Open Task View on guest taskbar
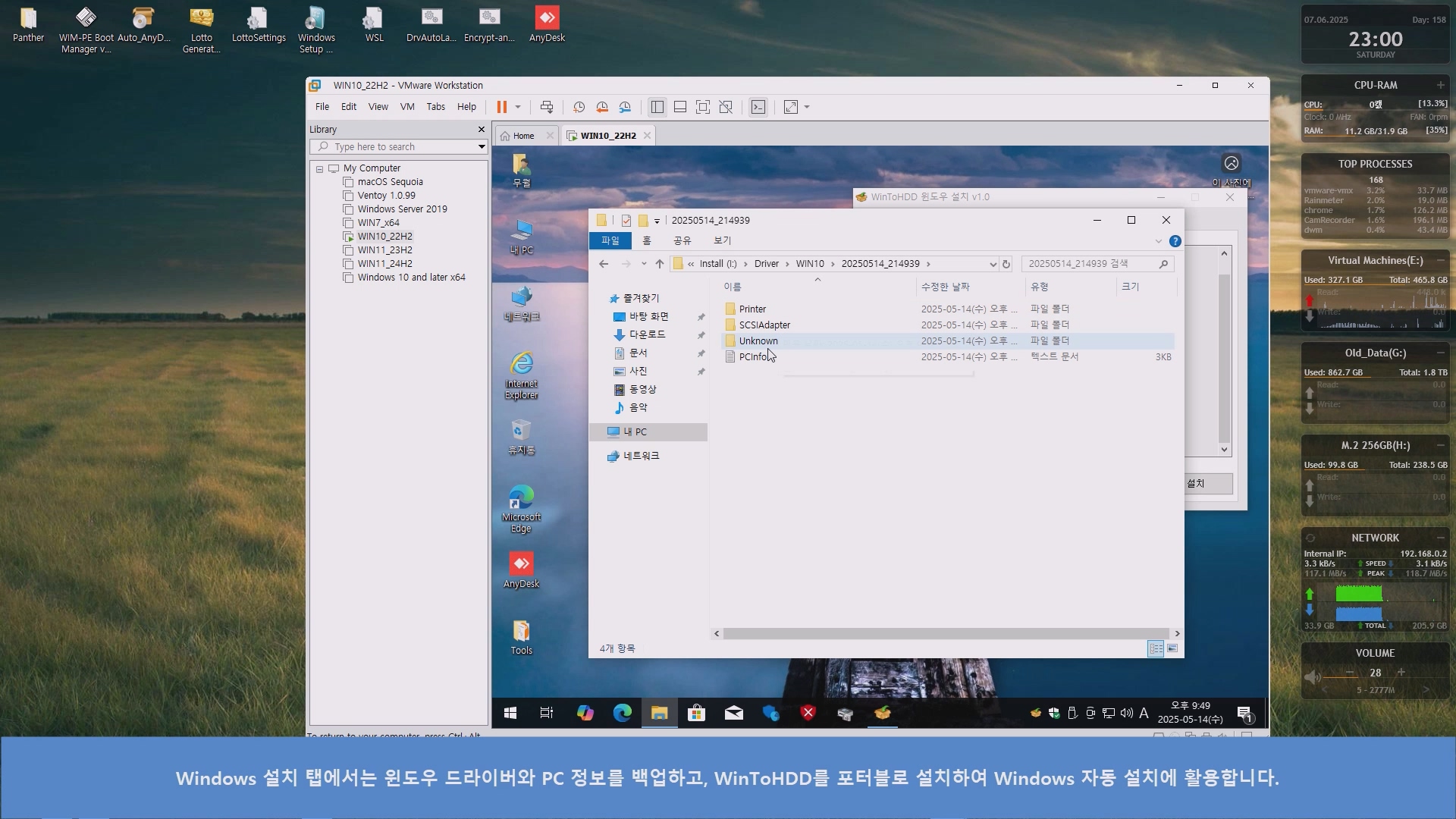 pyautogui.click(x=547, y=713)
